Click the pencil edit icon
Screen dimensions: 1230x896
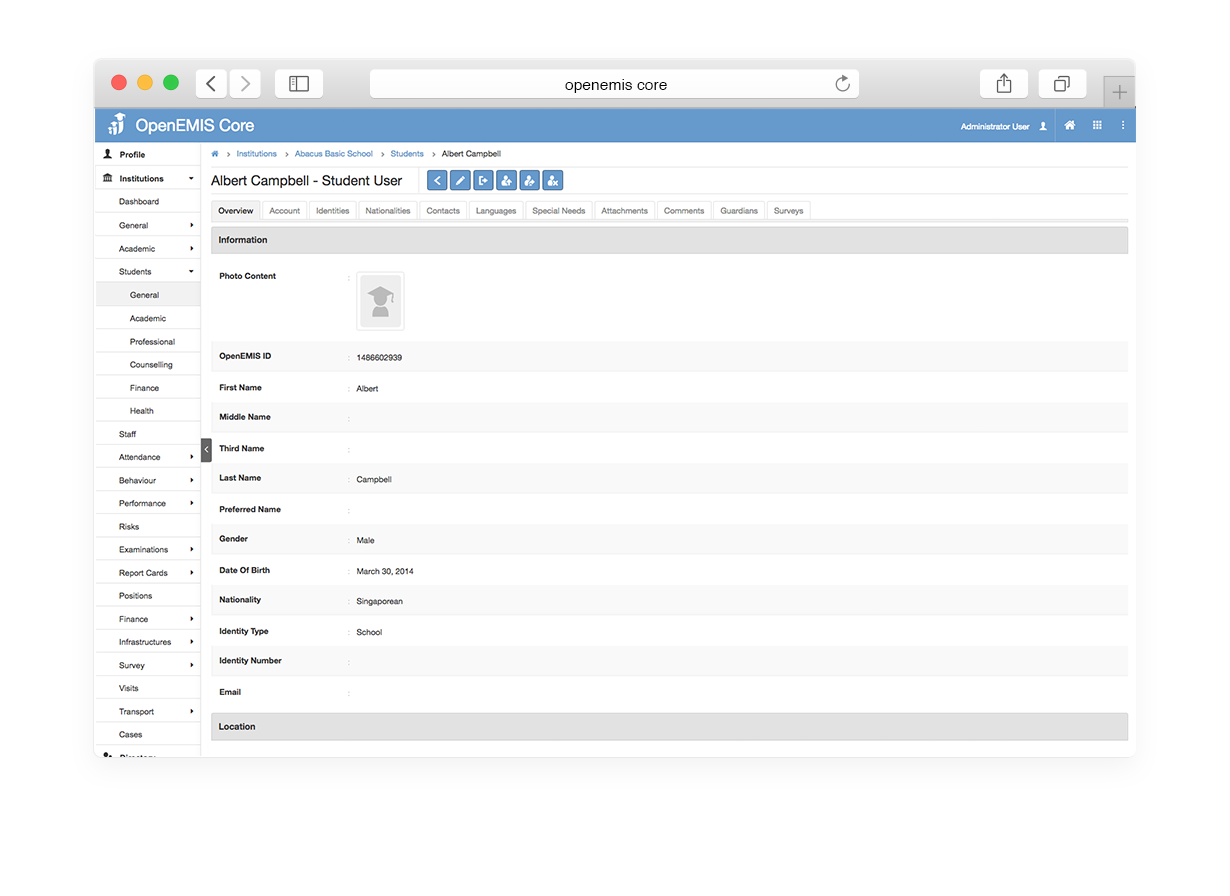pyautogui.click(x=460, y=180)
